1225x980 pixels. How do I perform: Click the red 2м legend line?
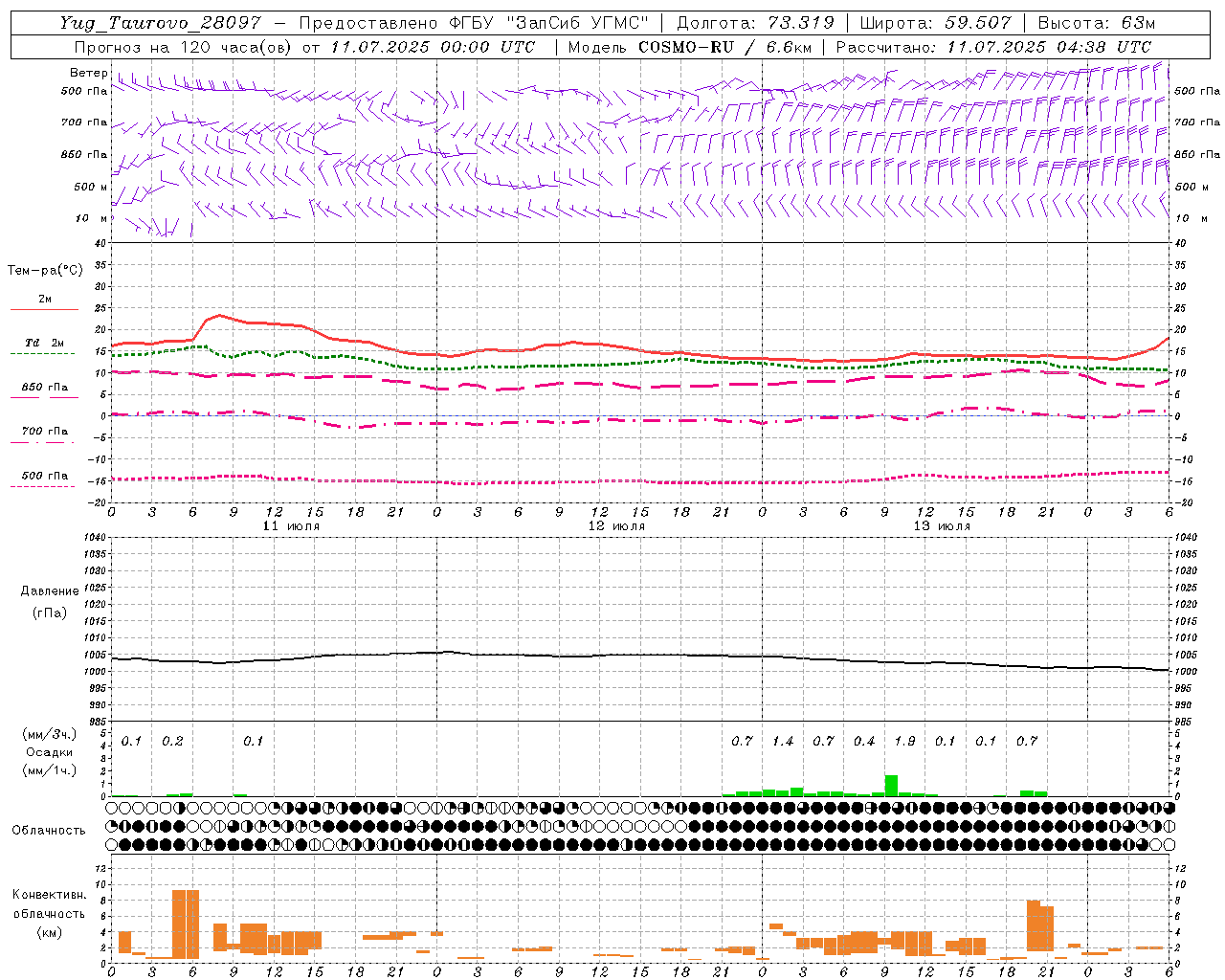(44, 309)
